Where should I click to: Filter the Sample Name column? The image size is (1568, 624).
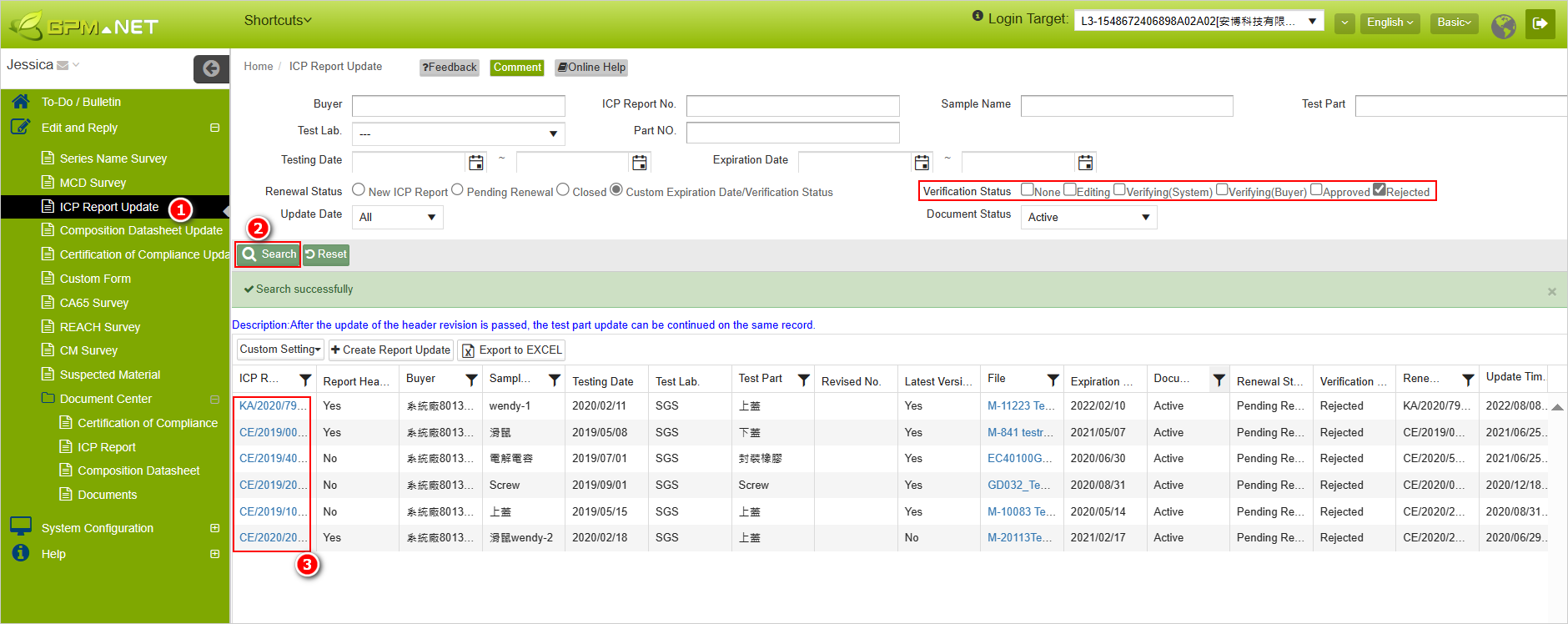[554, 380]
